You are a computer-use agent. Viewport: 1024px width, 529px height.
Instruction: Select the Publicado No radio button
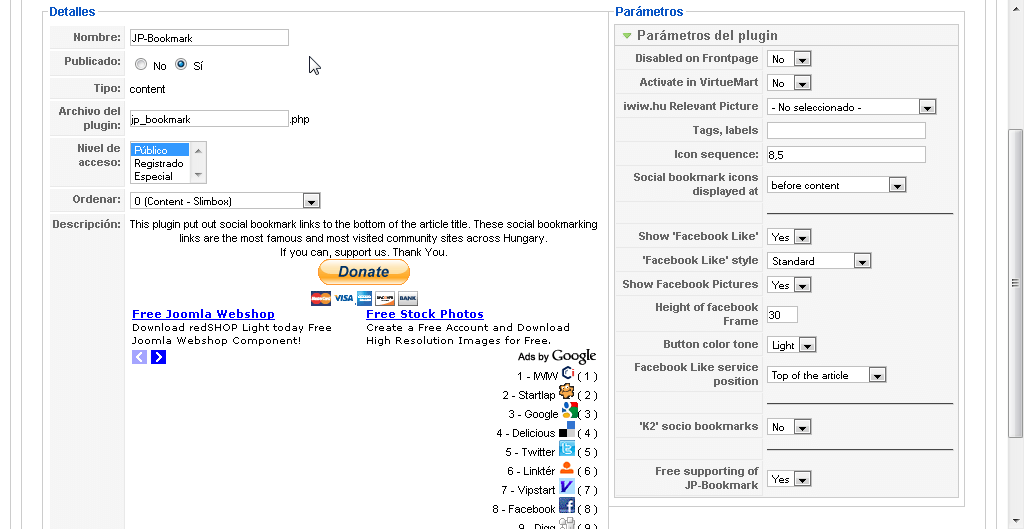point(140,65)
